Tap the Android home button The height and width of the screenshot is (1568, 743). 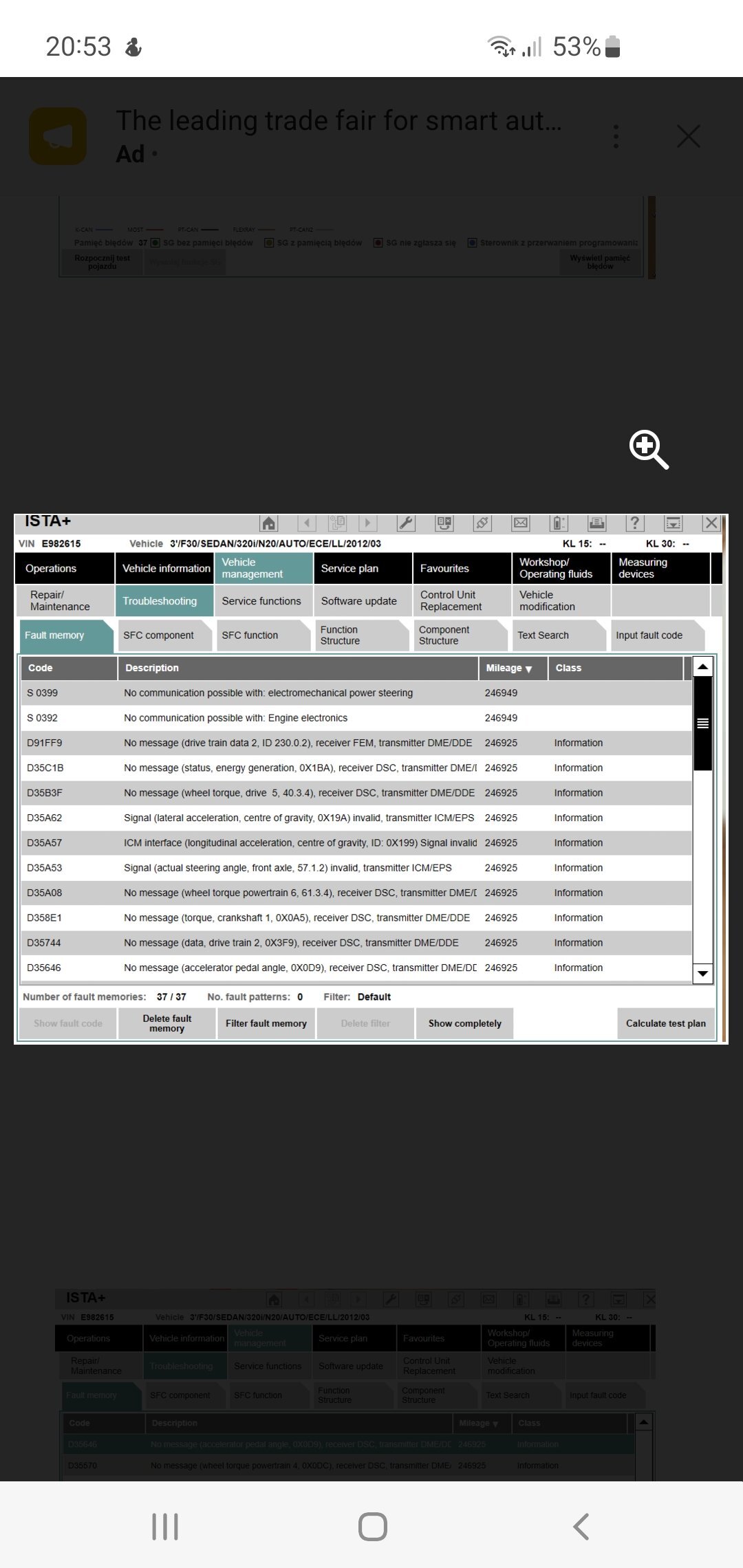(372, 1527)
